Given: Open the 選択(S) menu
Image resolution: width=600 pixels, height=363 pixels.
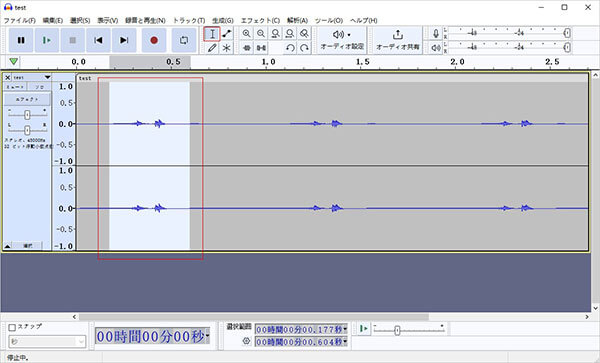Looking at the screenshot, I should point(80,20).
